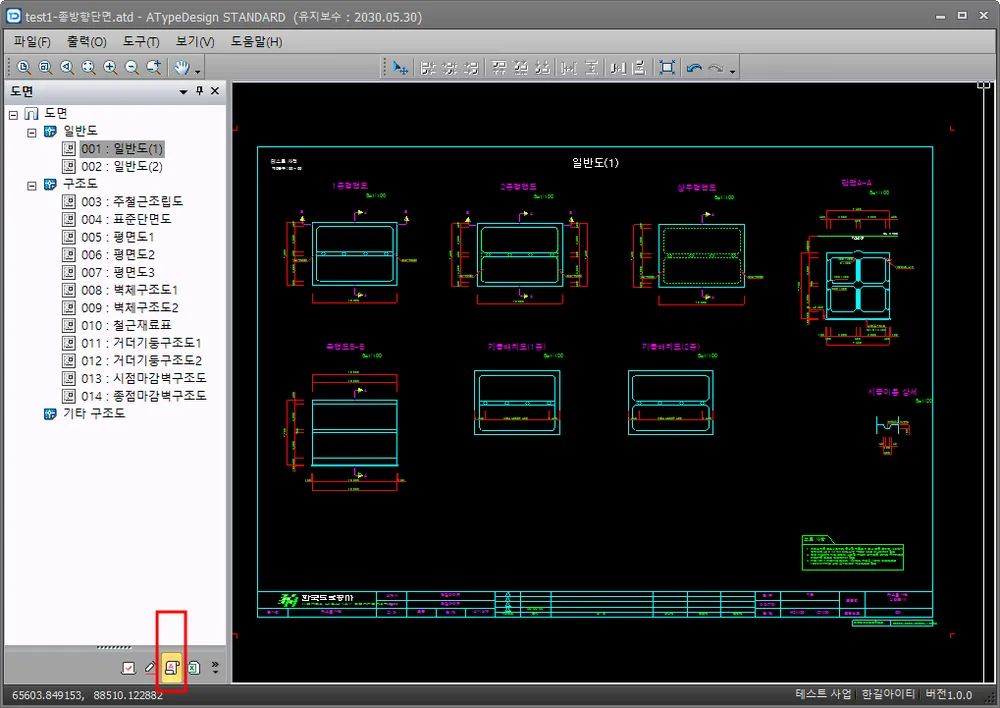Click the dynamic zoom magnifier with plus corner
This screenshot has width=1000, height=708.
click(x=154, y=67)
